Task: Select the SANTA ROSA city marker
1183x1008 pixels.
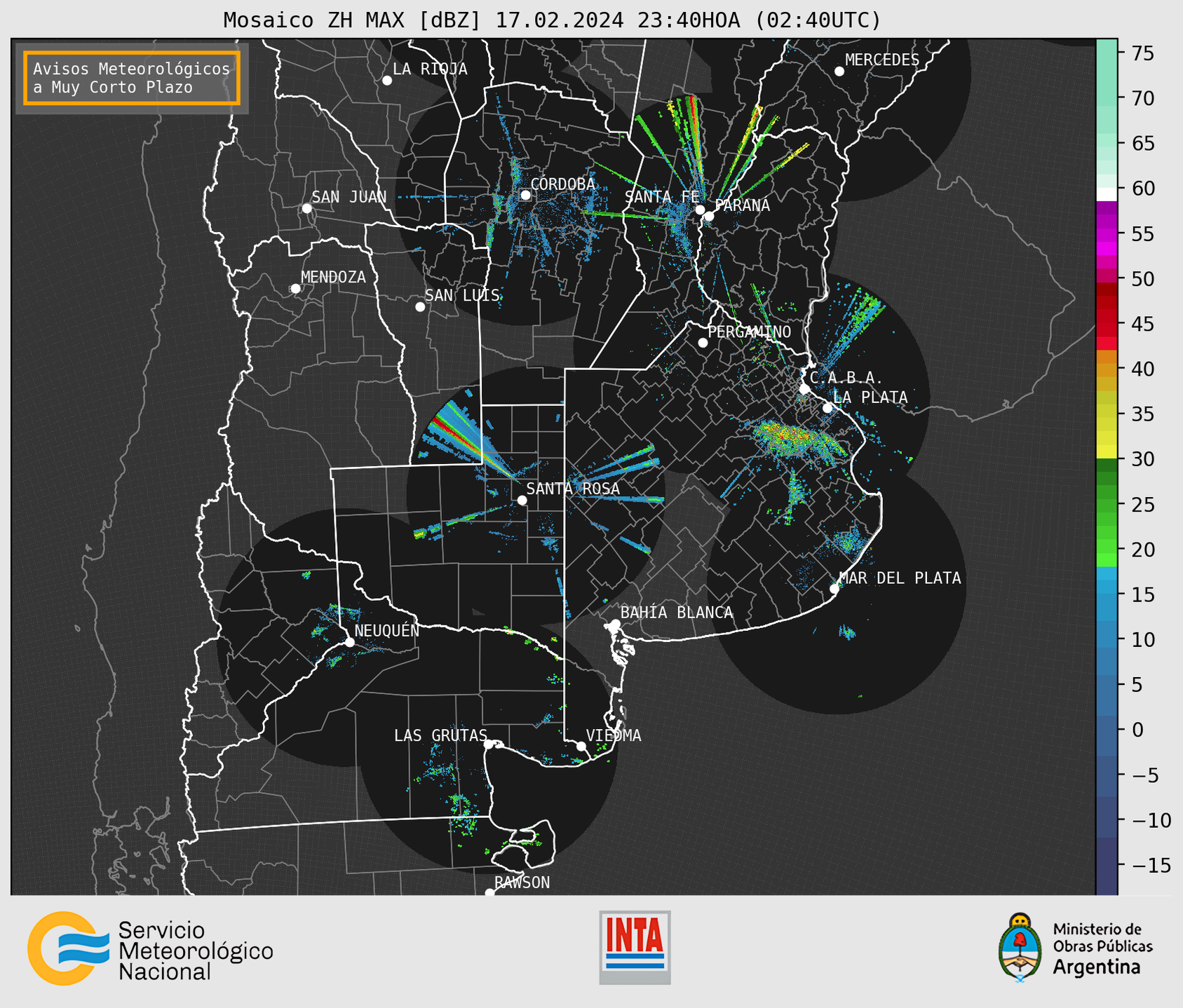Action: point(522,500)
